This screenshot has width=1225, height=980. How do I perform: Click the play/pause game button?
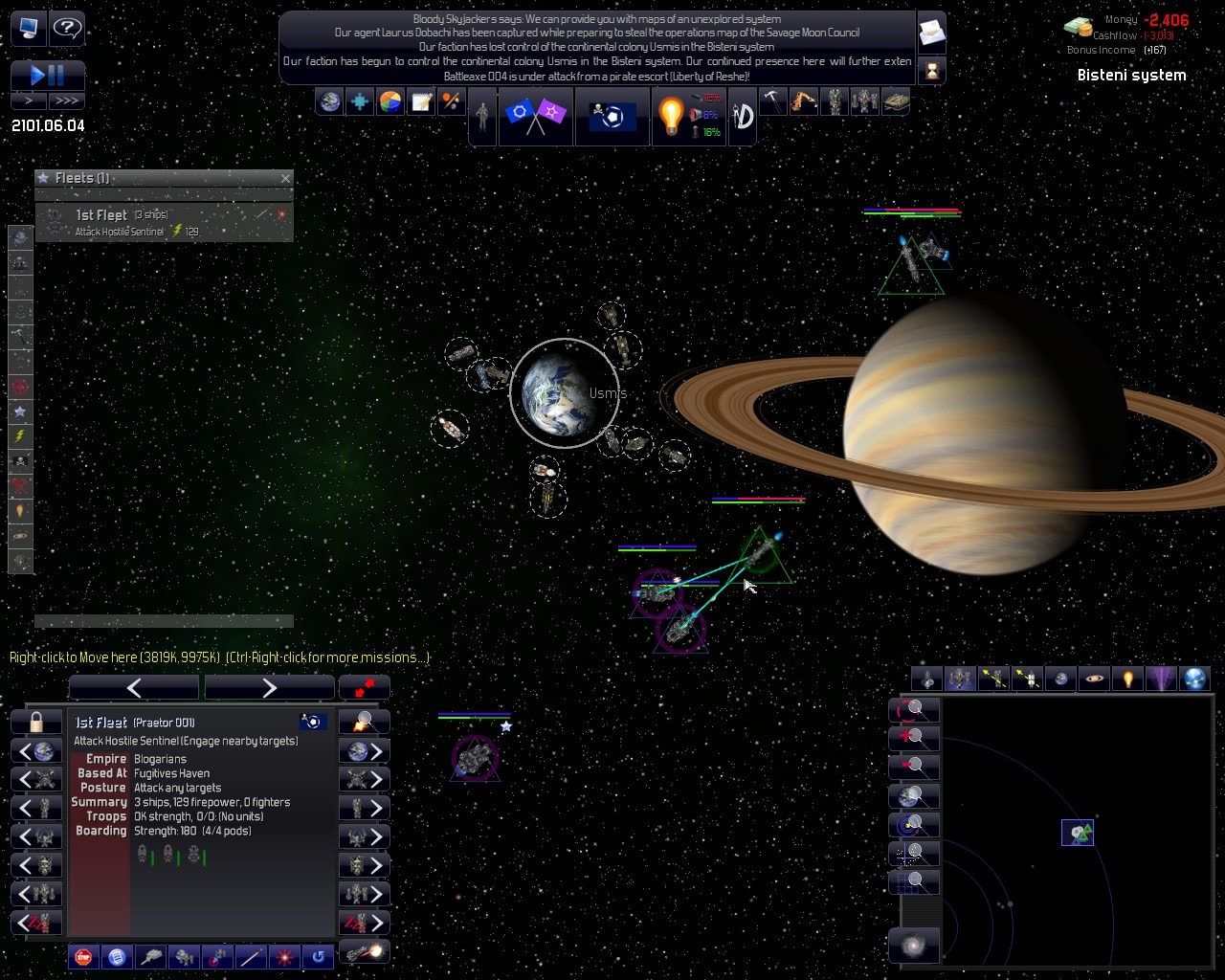point(48,75)
